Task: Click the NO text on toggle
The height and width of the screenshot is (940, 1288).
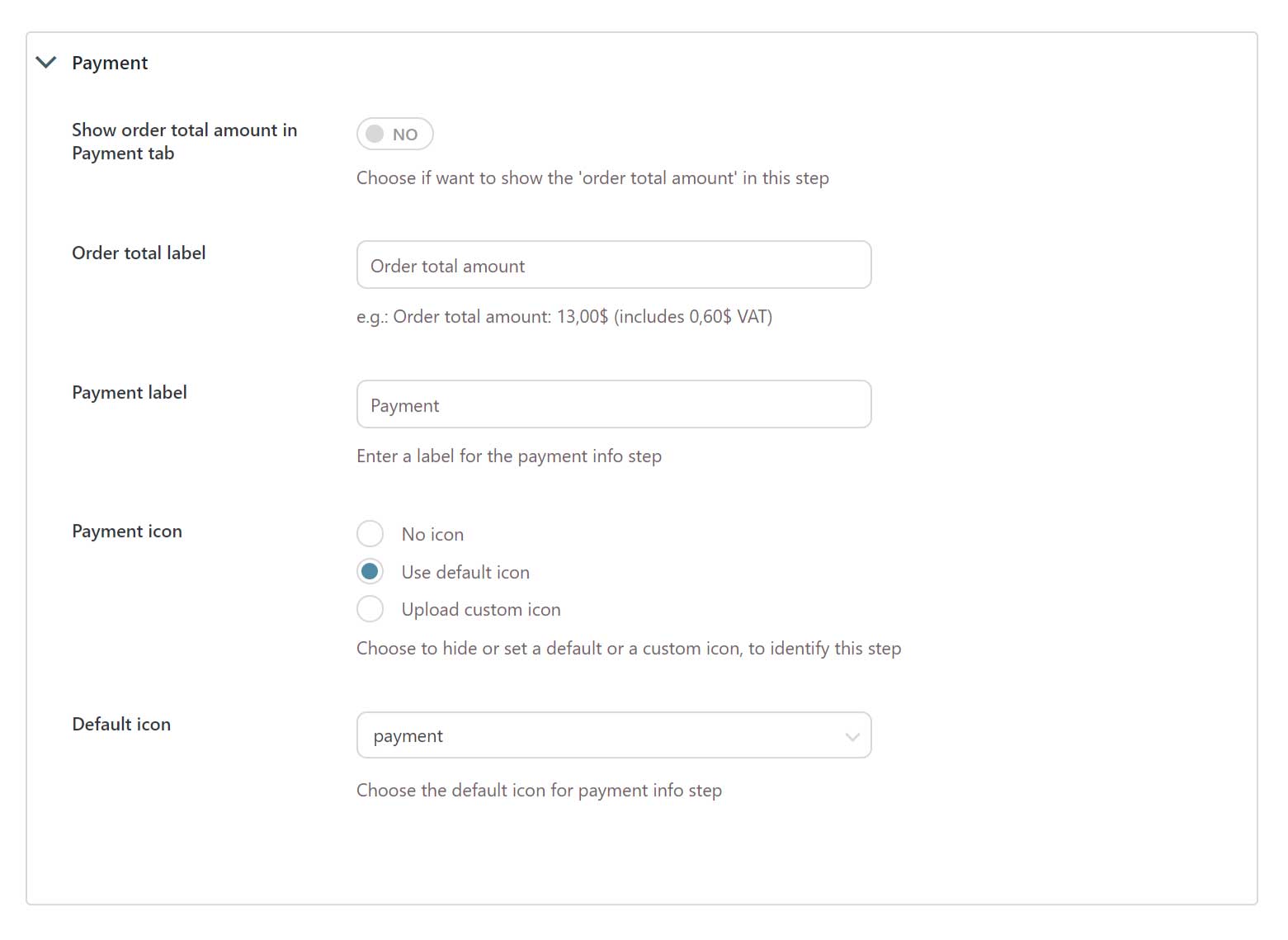Action: (x=405, y=135)
